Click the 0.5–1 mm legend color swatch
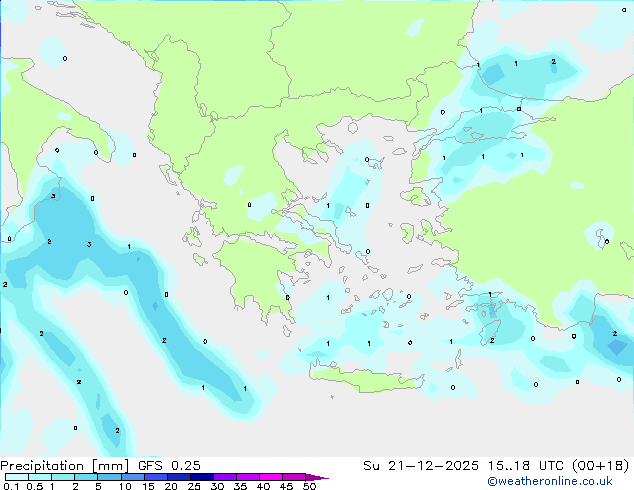Viewport: 634px width, 490px height. (40, 477)
